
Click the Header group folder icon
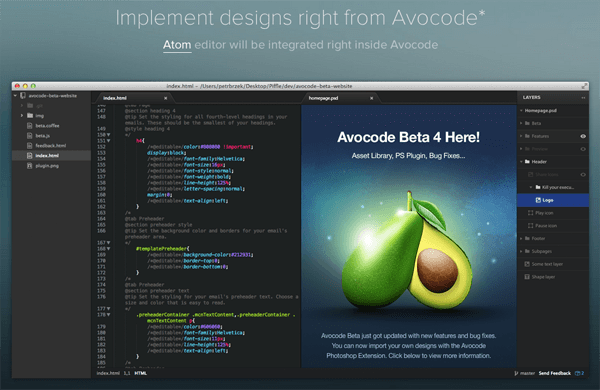pos(527,162)
